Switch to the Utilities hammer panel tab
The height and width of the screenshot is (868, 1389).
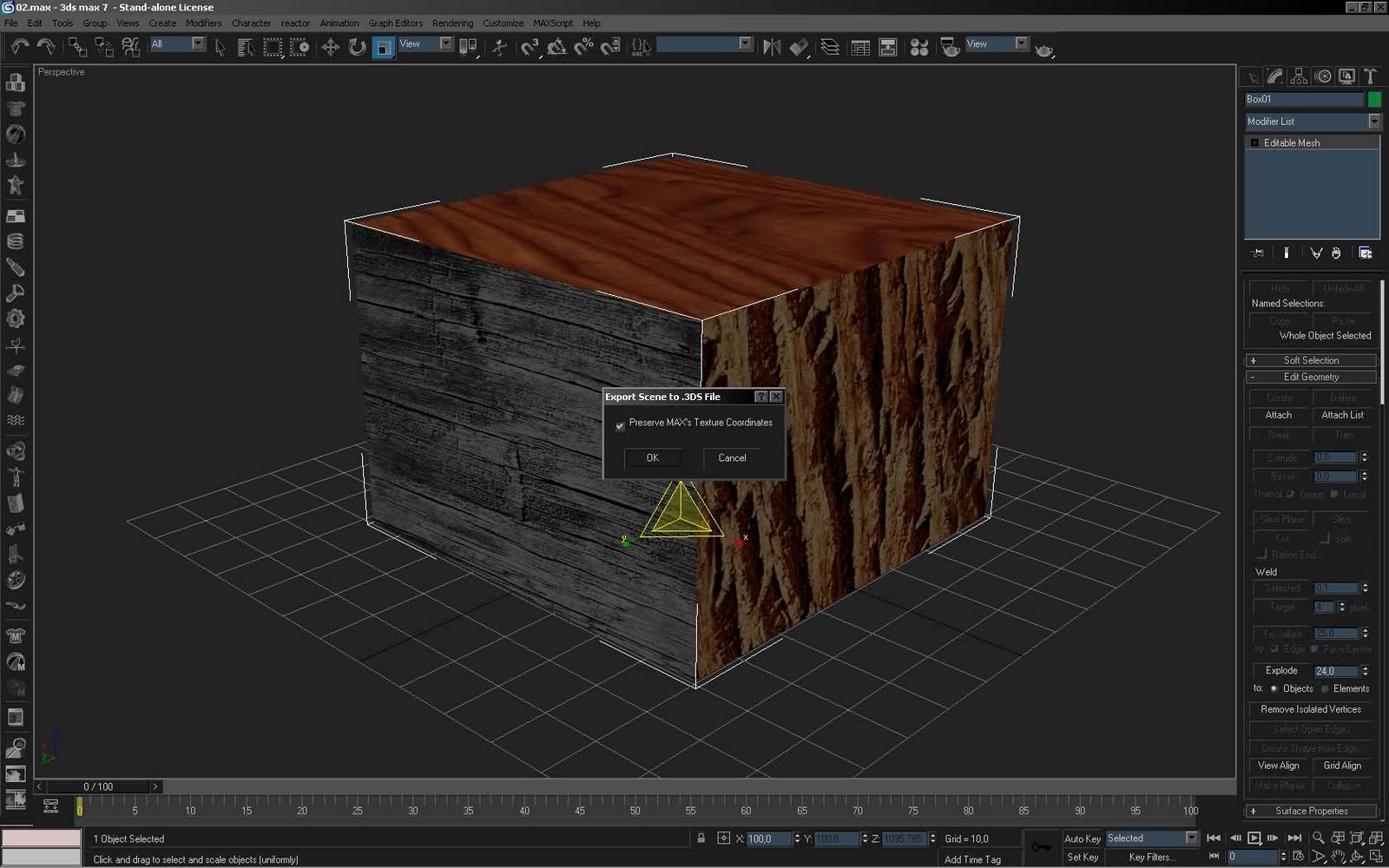1370,76
